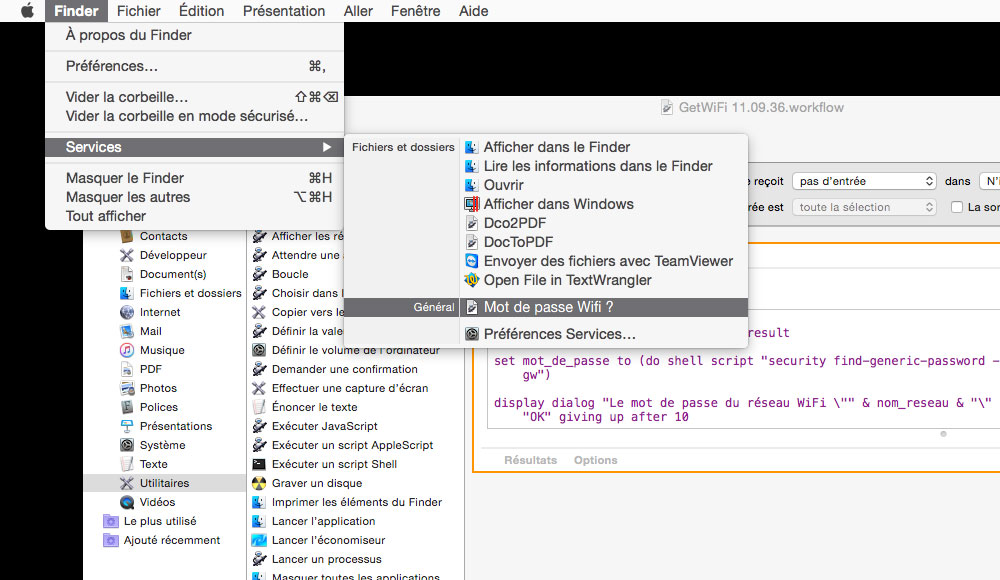Screen dimensions: 1000x580
Task: Switch to the Options tab
Action: click(596, 460)
